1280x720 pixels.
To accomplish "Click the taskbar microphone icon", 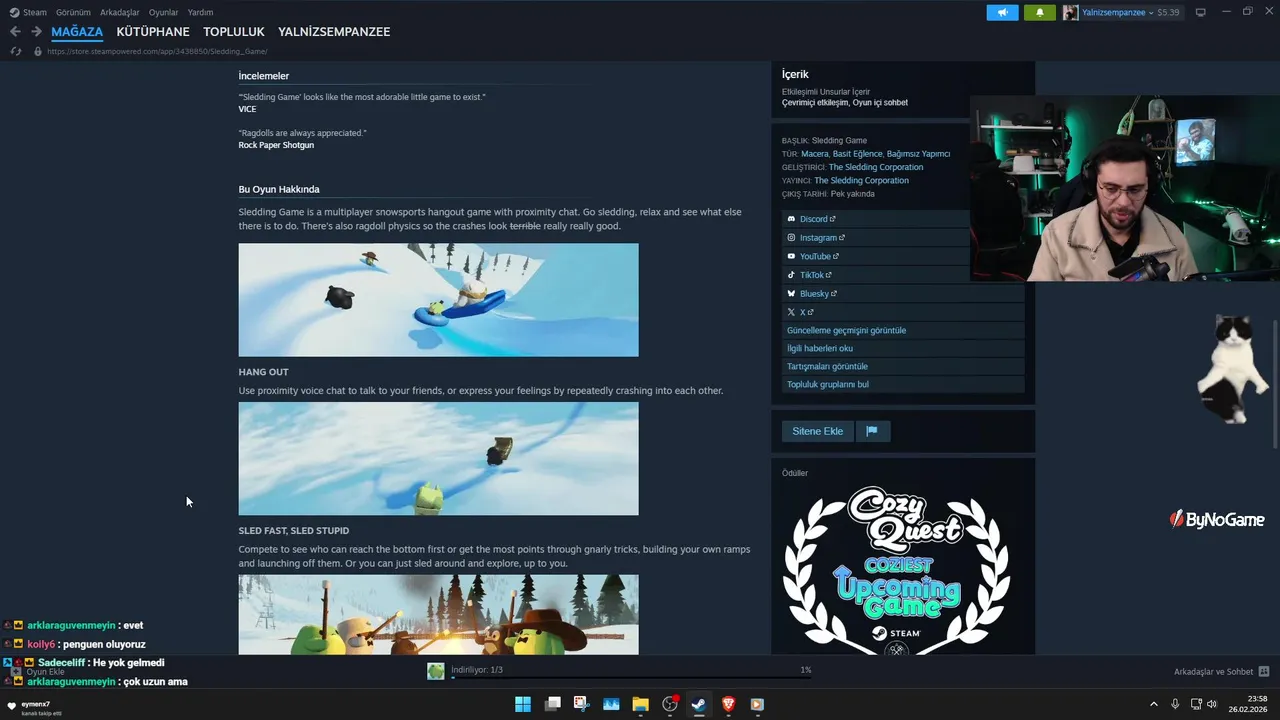I will [1175, 704].
